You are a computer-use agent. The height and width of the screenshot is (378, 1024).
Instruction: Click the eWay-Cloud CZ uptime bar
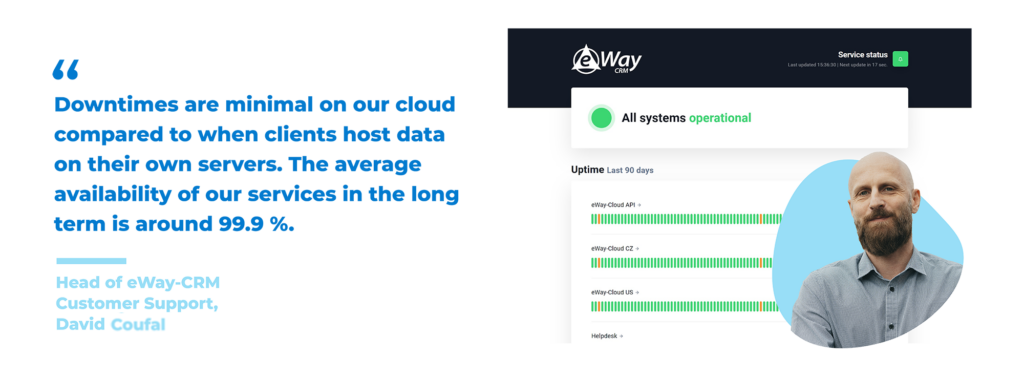(x=682, y=262)
